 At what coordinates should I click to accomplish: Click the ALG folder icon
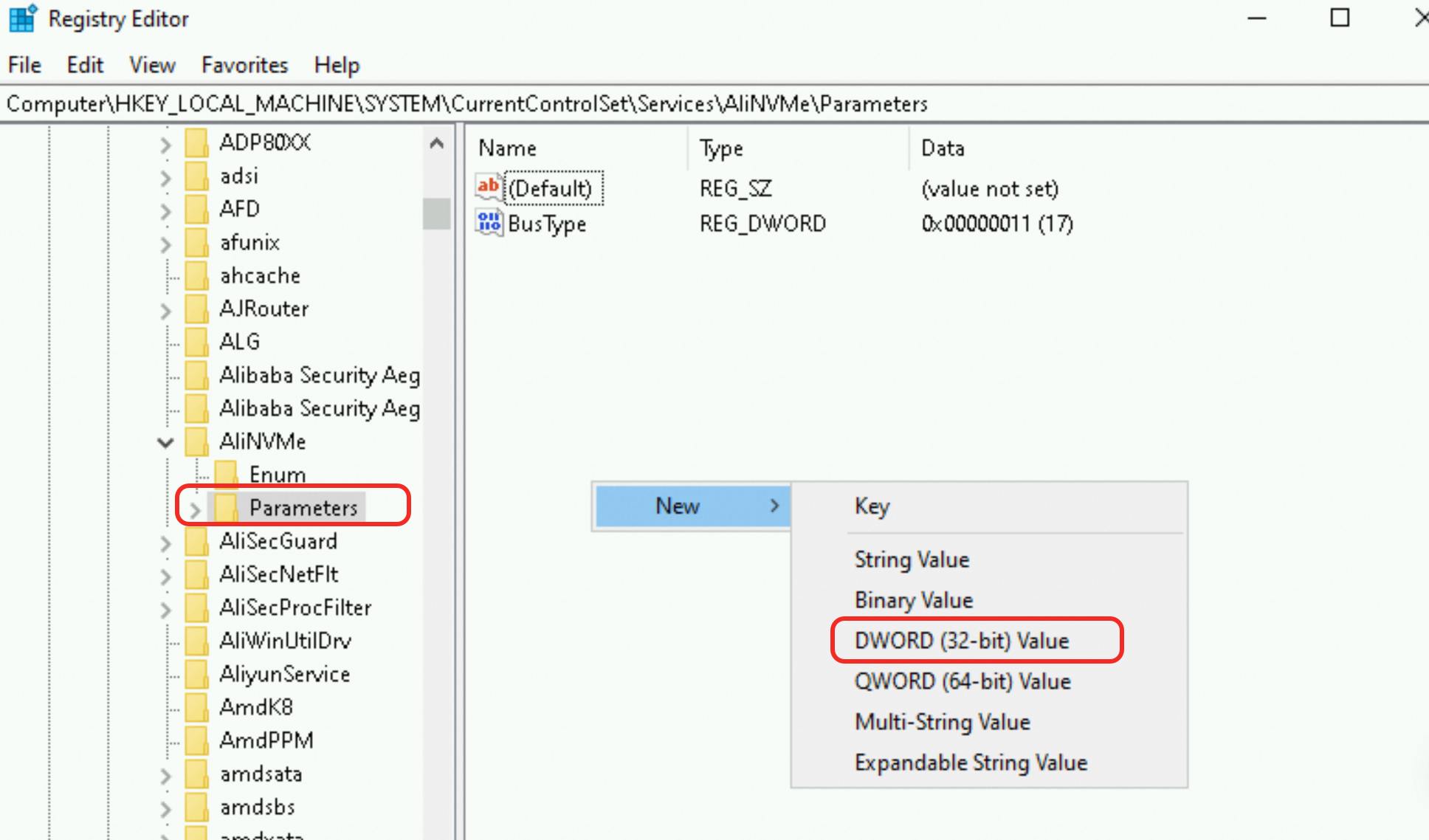[196, 342]
